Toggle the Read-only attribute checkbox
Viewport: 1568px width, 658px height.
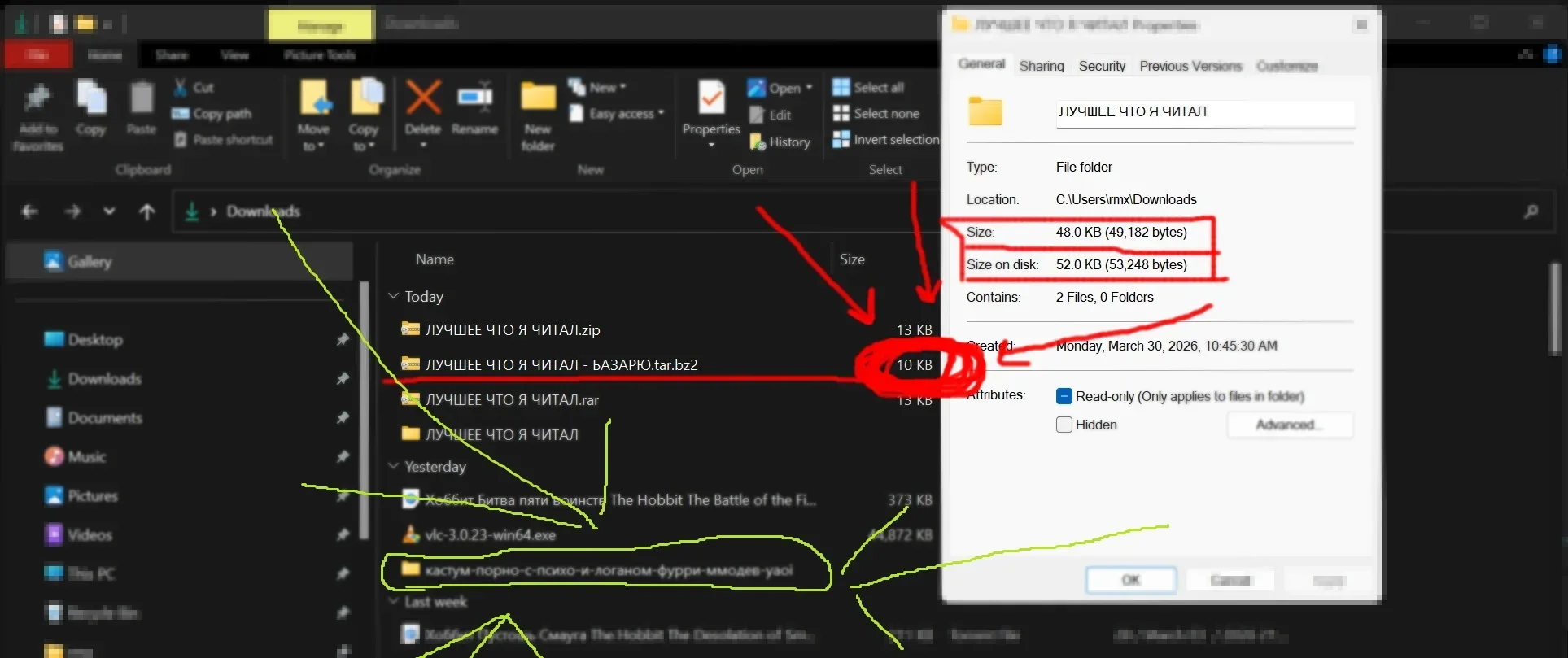1064,396
